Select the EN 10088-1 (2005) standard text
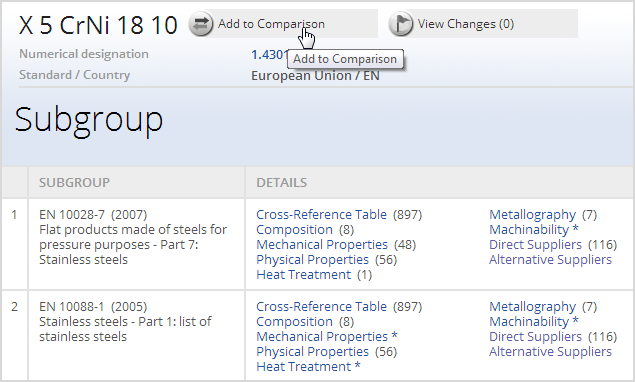The height and width of the screenshot is (382, 635). (x=93, y=306)
